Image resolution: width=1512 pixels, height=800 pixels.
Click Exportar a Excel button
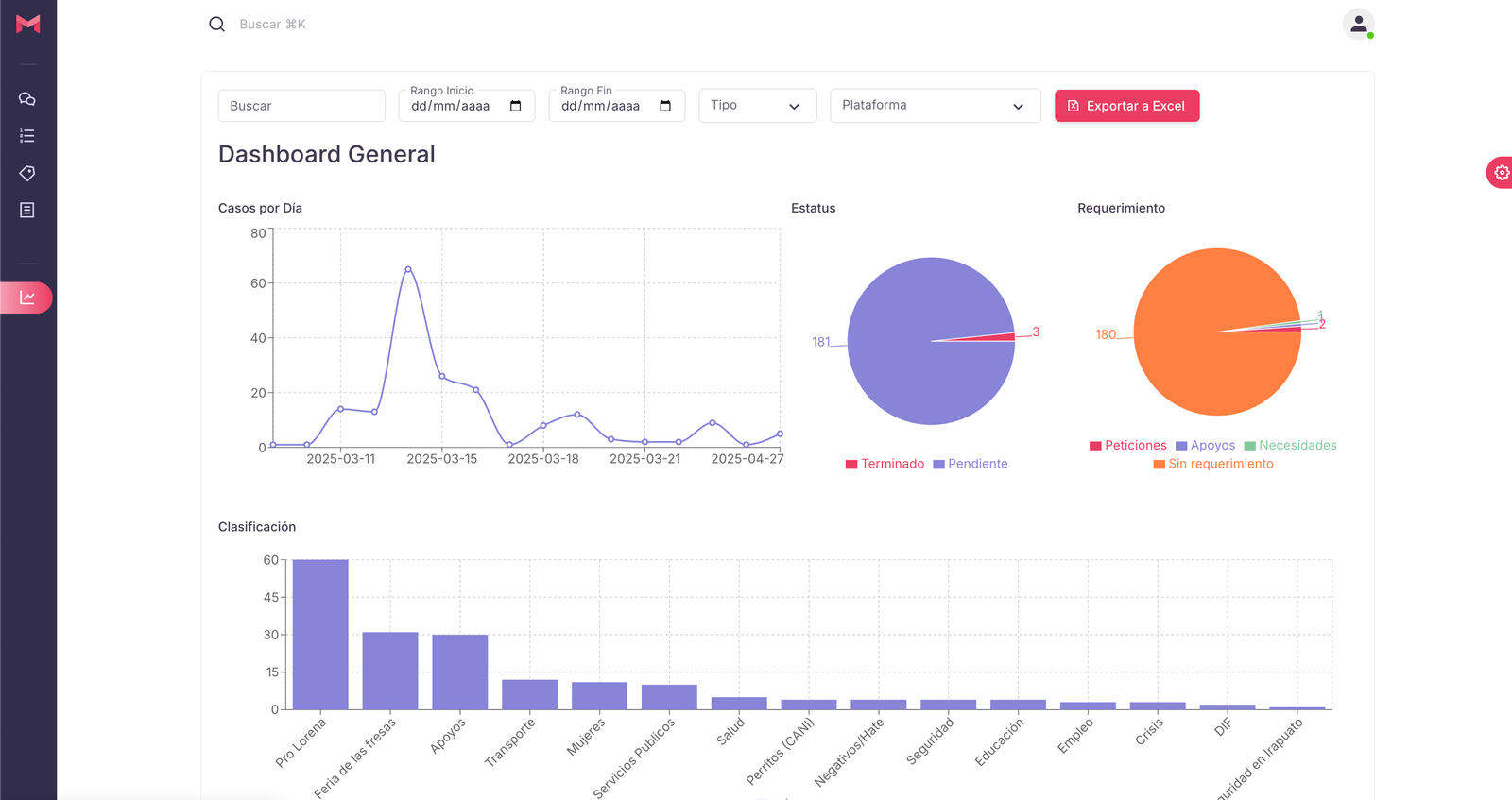tap(1126, 106)
